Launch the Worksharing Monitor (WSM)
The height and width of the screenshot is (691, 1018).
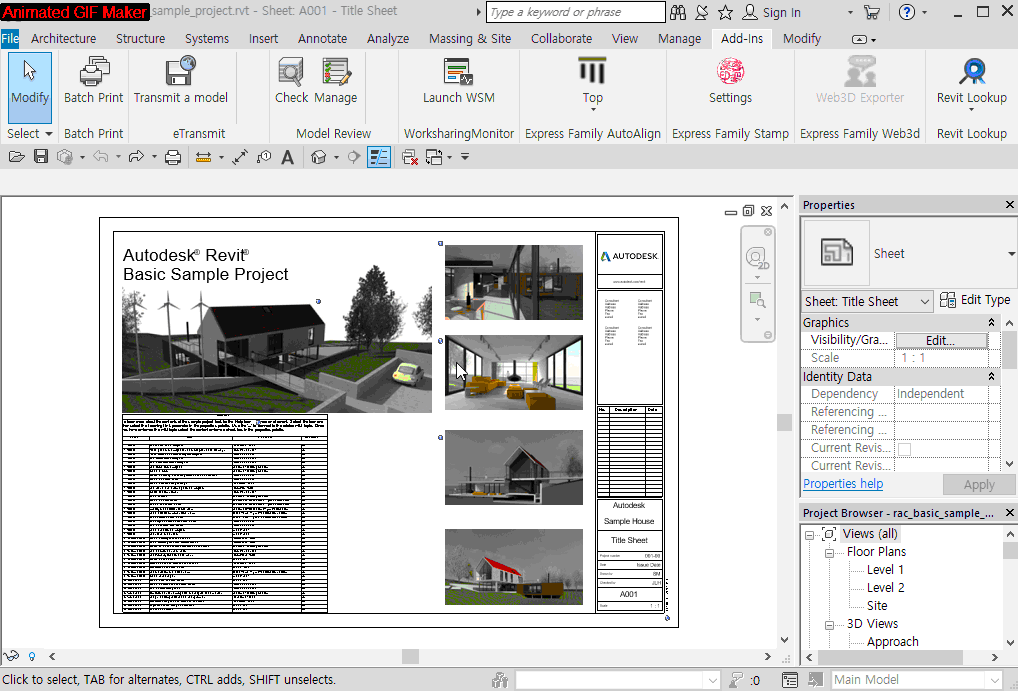coord(458,78)
